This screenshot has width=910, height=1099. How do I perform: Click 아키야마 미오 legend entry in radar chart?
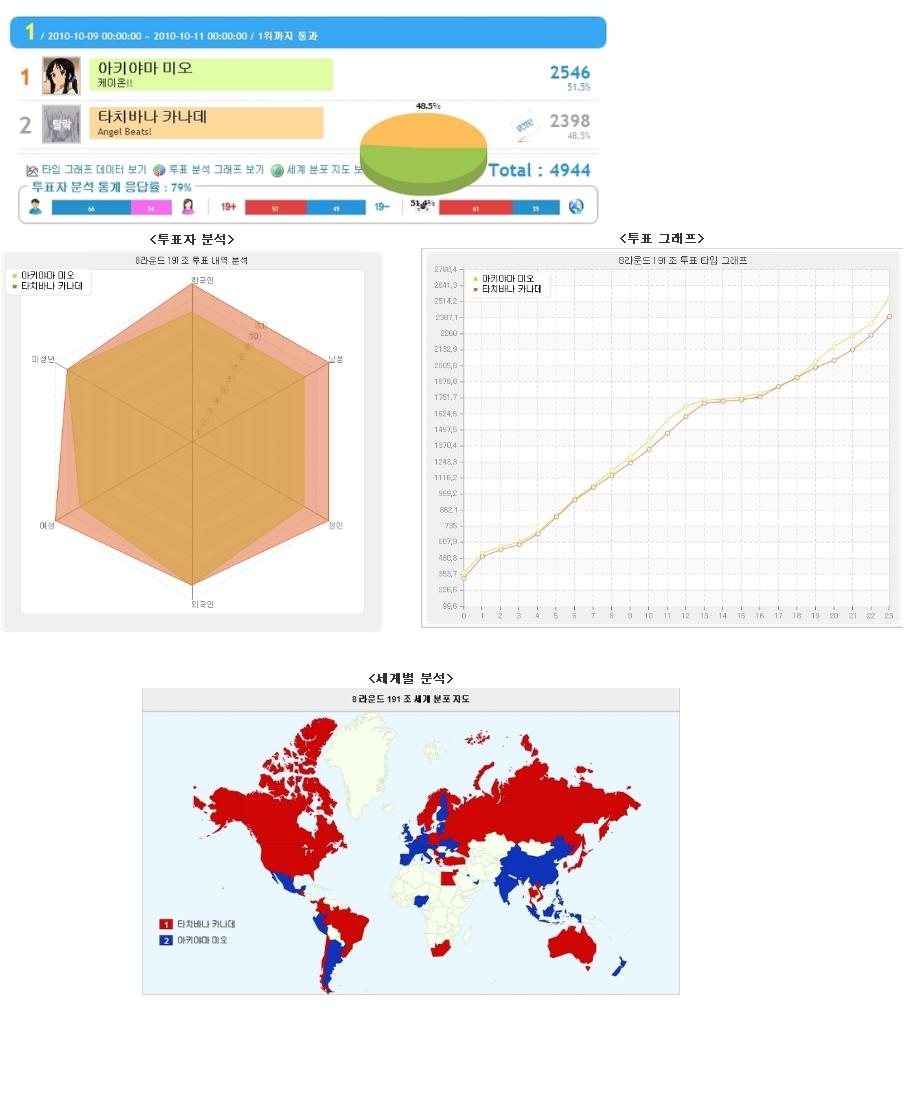(x=43, y=275)
